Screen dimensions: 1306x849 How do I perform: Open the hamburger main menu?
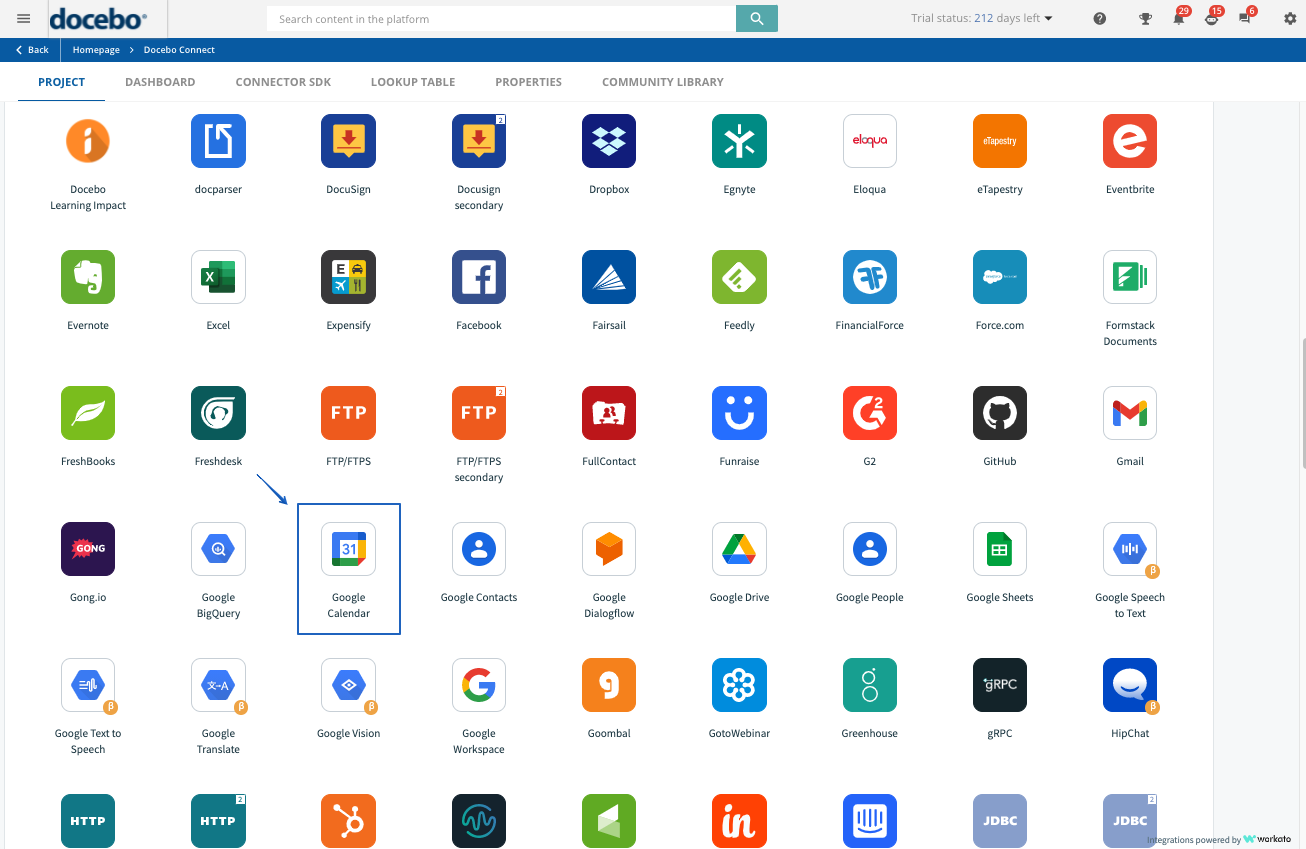coord(24,18)
